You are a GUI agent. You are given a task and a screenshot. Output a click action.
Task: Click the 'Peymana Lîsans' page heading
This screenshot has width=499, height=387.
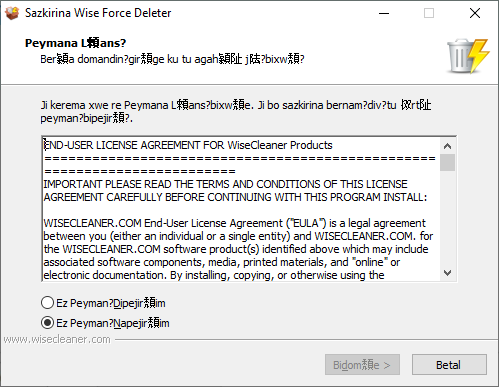[x=76, y=43]
